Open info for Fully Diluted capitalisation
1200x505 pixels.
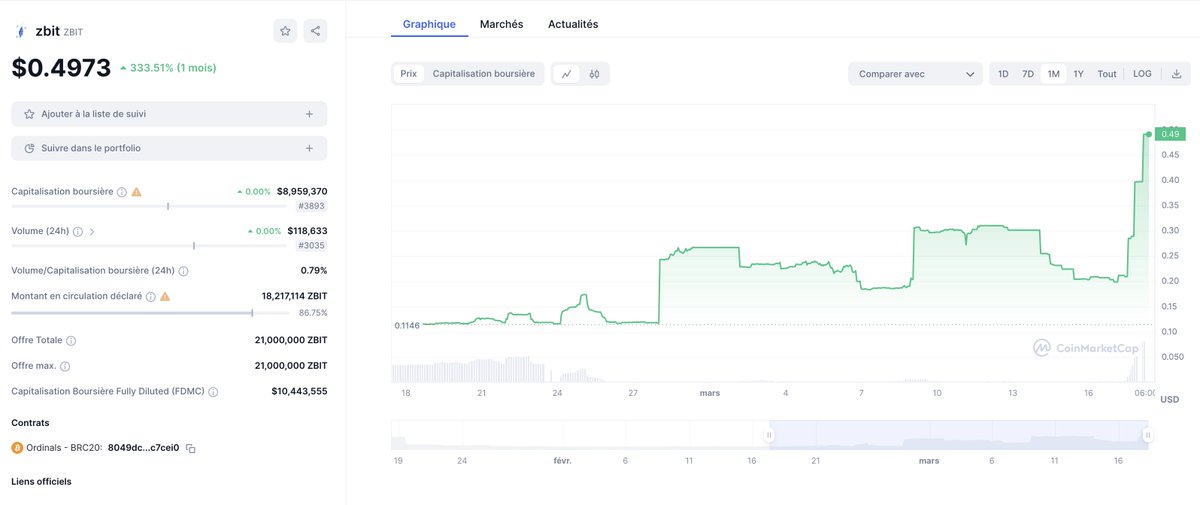tap(214, 392)
